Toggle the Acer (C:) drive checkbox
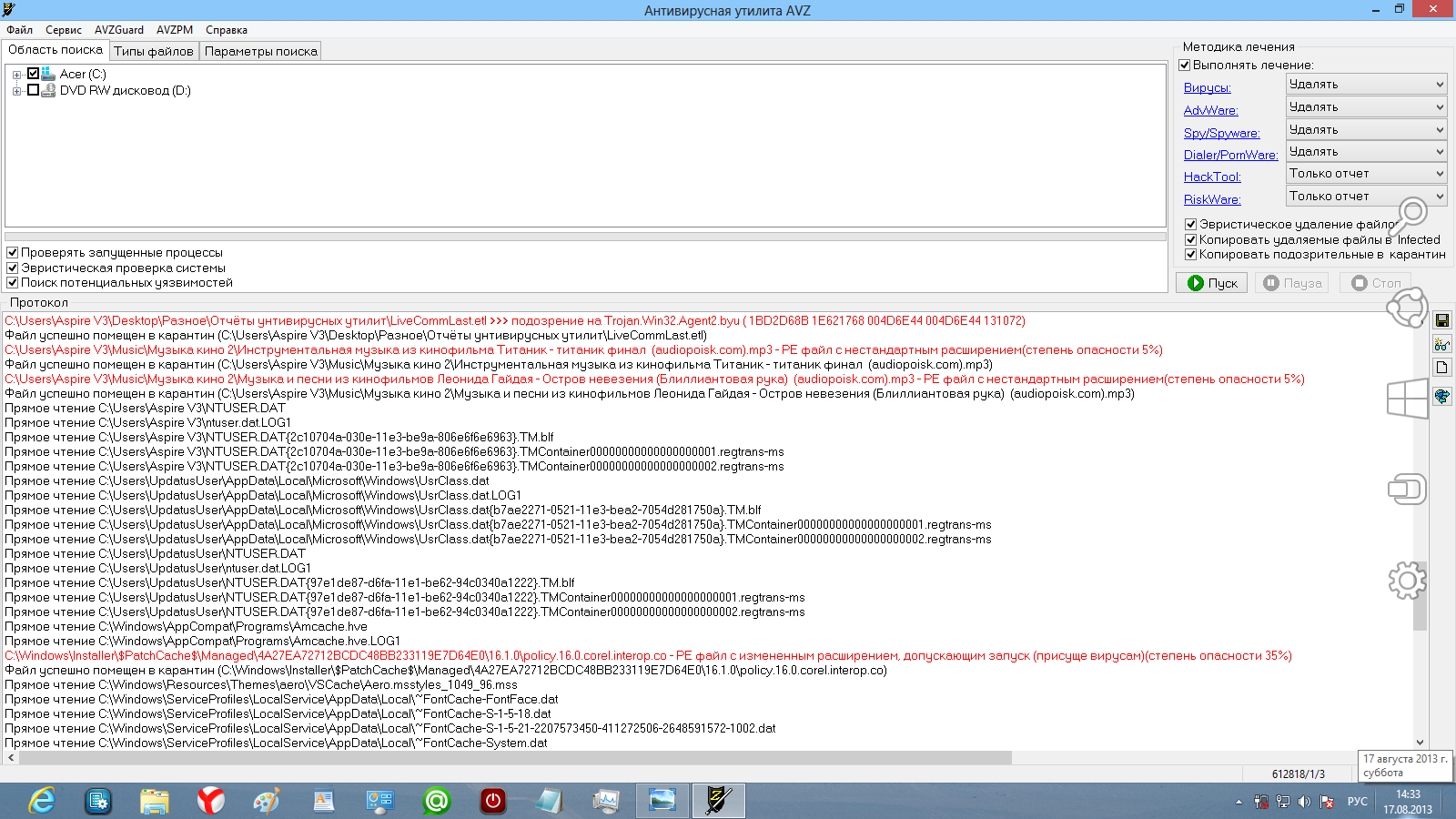This screenshot has height=819, width=1456. 34,74
